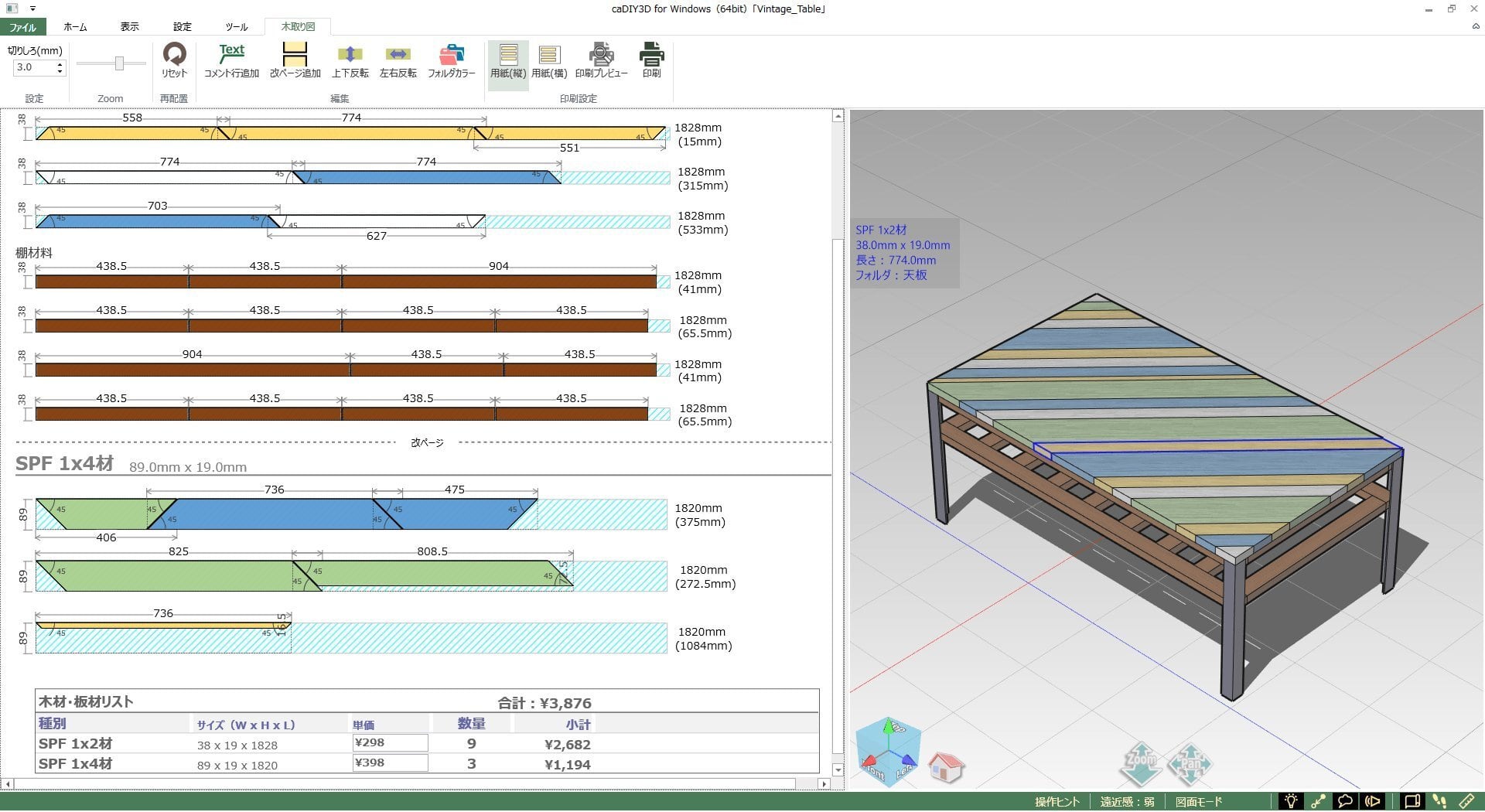The height and width of the screenshot is (812, 1485).
Task: Select portrait paper 用紙(縦)
Action: (508, 60)
